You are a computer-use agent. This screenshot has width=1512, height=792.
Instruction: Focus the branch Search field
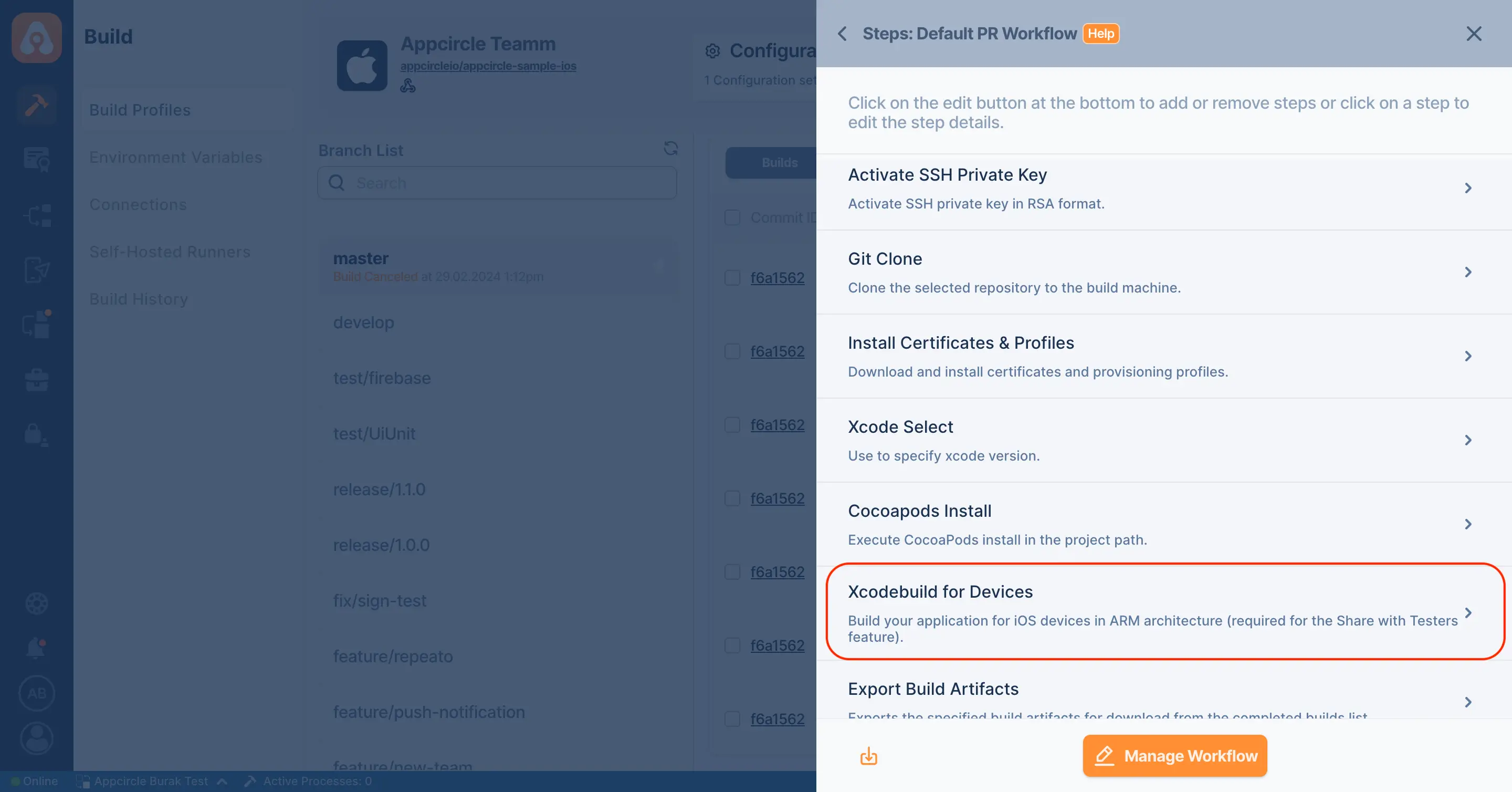(x=497, y=183)
